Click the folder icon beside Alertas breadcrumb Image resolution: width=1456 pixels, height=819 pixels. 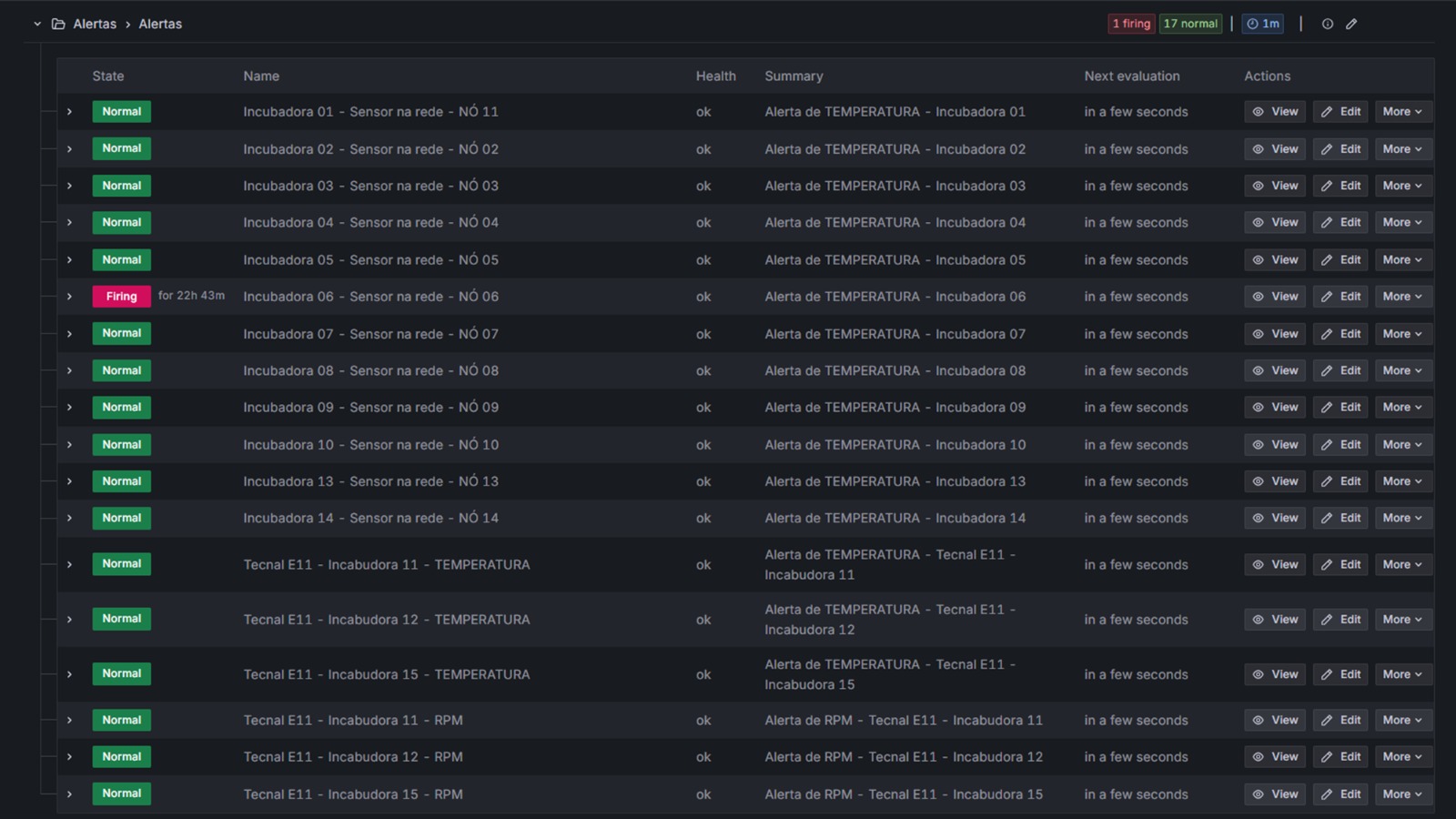tap(58, 24)
